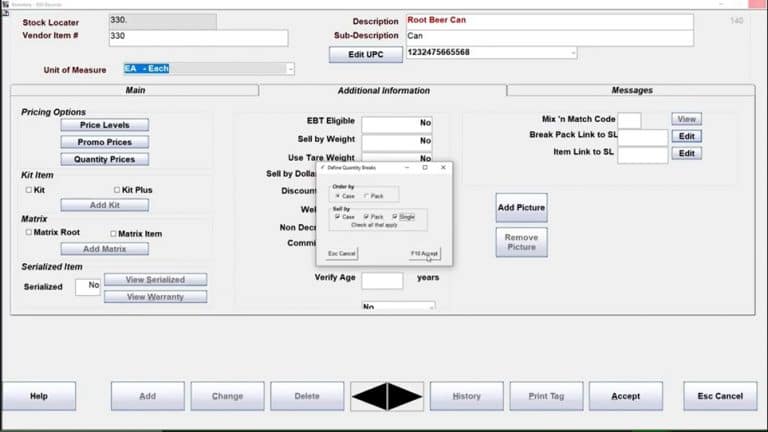Click the previous record left arrow
Screen dimensions: 768x432
click(x=369, y=396)
